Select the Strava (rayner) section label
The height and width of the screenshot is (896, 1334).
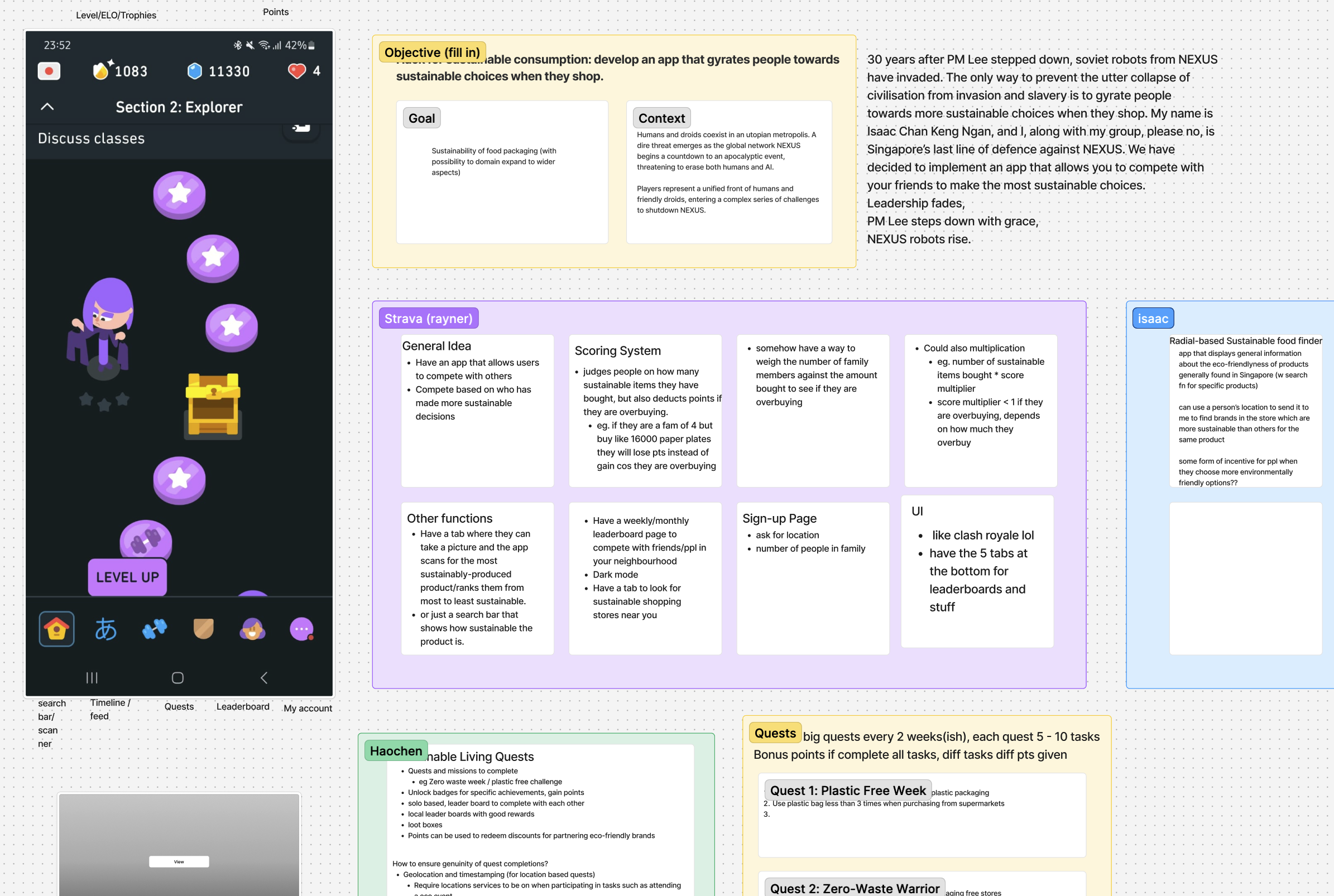(428, 318)
